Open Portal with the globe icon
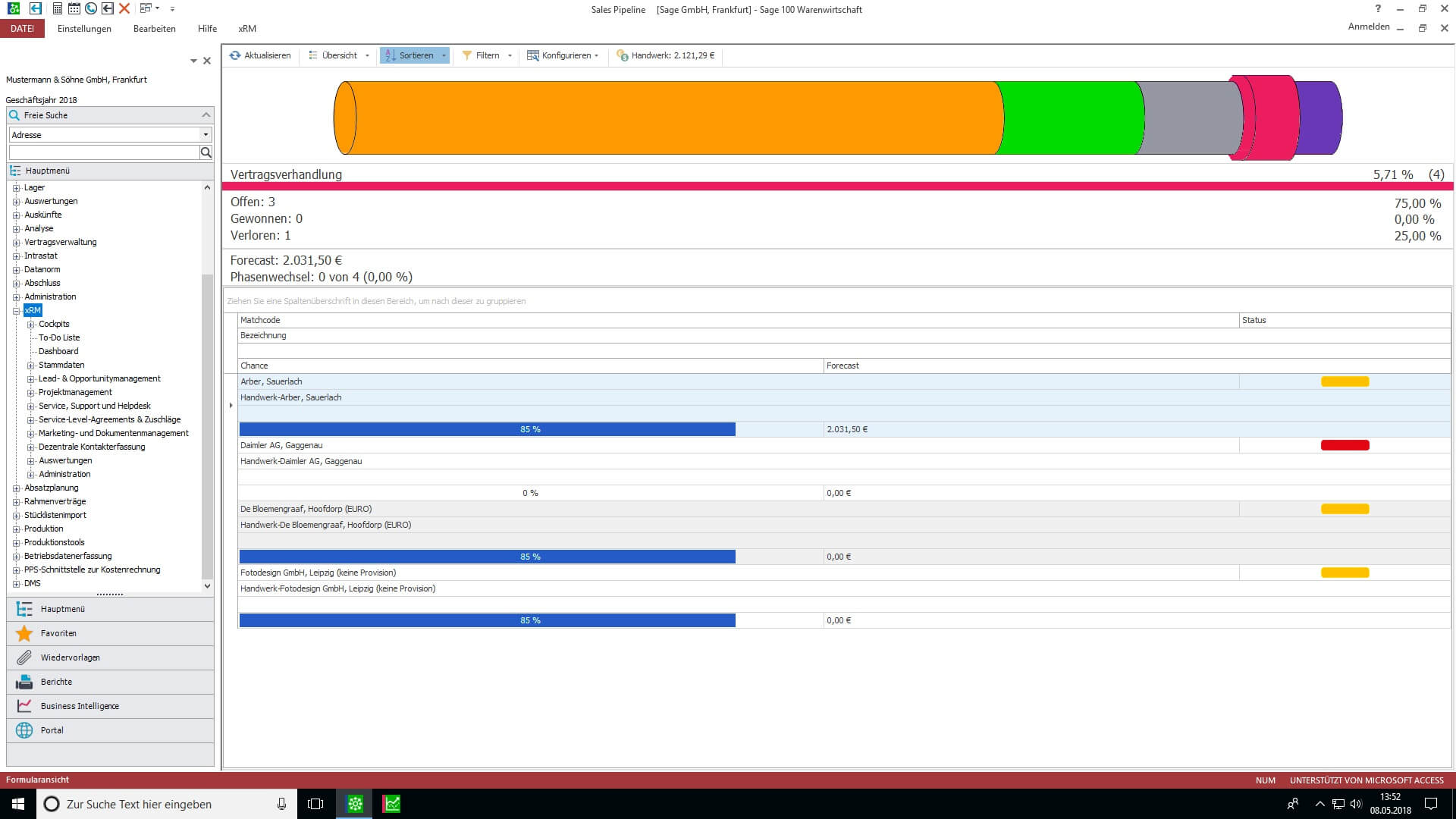The height and width of the screenshot is (819, 1456). tap(110, 730)
